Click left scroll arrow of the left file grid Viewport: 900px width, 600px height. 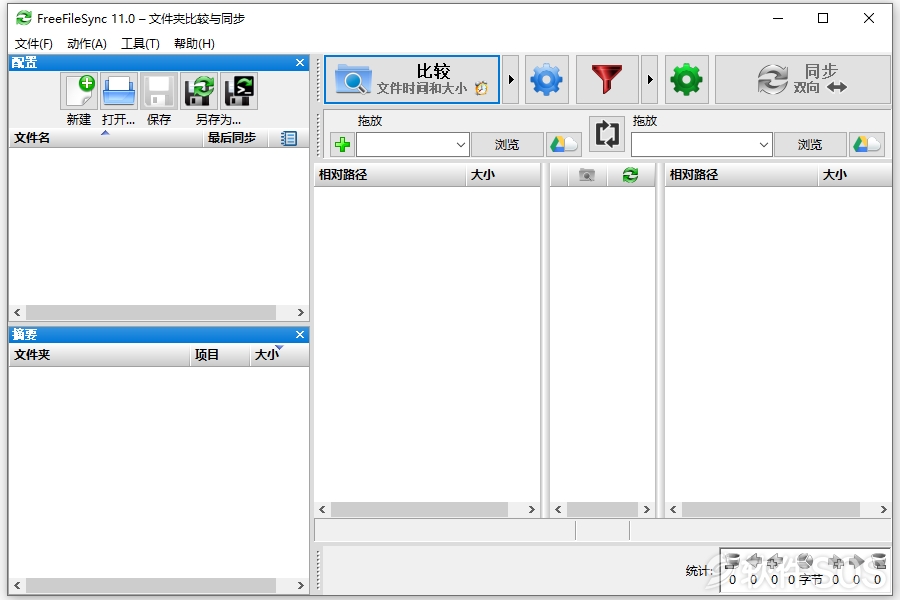pos(323,509)
